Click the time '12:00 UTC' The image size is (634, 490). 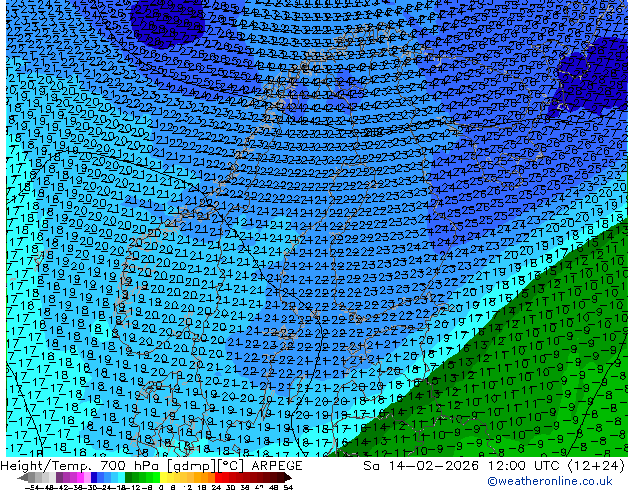525,466
